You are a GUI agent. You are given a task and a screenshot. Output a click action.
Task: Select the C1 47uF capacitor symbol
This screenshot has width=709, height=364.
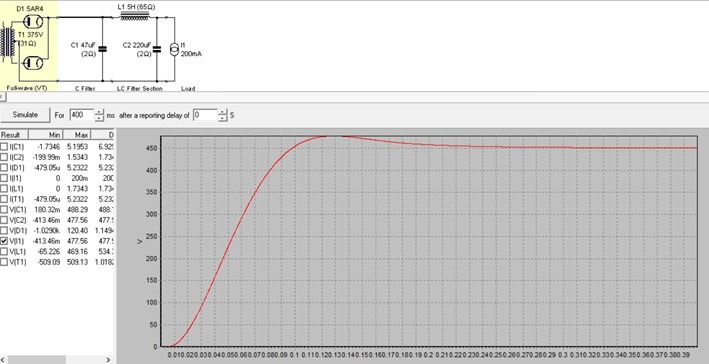[x=103, y=49]
